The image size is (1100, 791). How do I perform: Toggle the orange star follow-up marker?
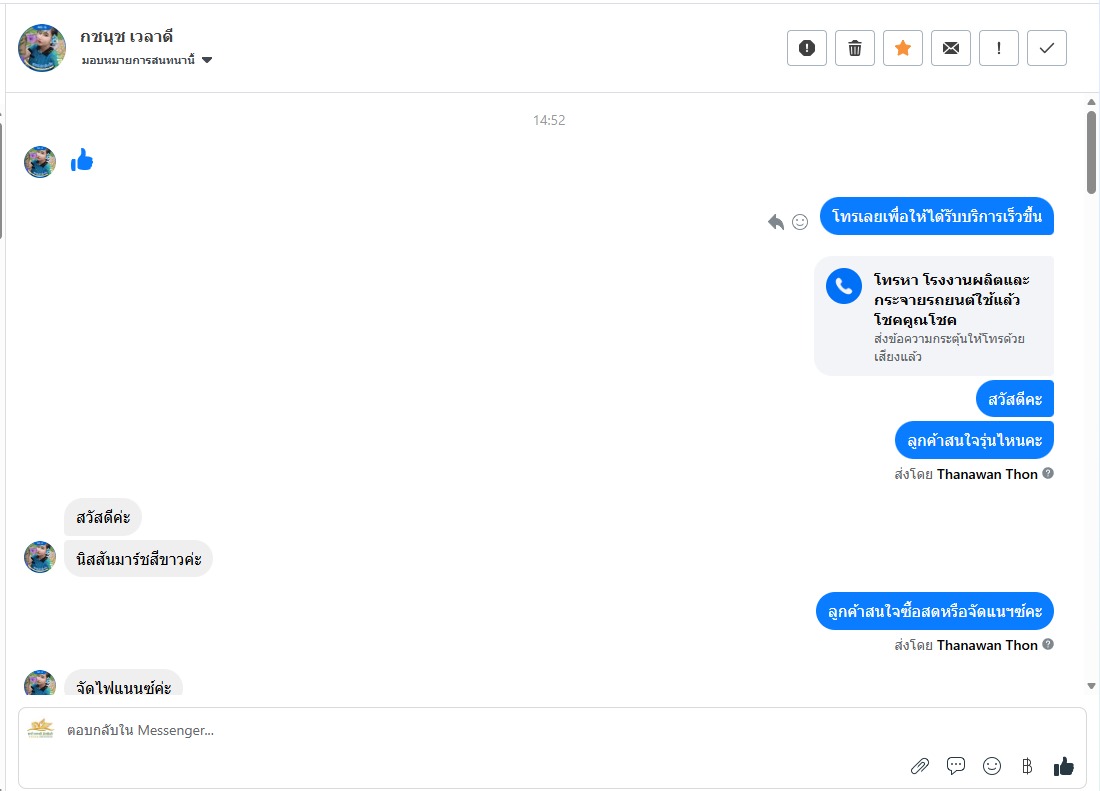[x=903, y=48]
